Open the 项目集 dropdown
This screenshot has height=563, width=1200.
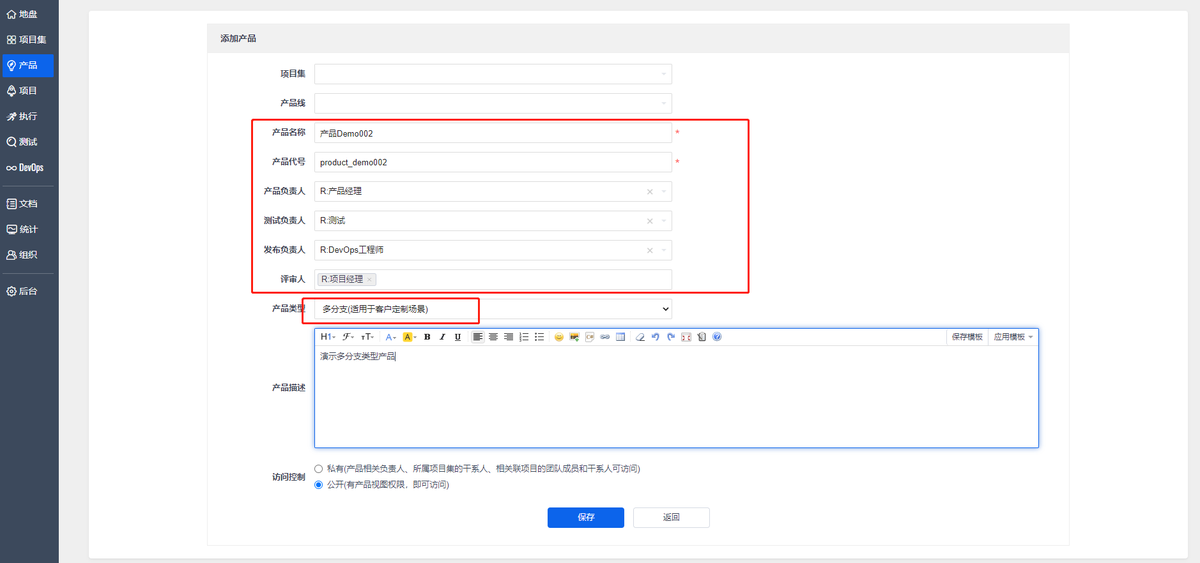tap(493, 73)
